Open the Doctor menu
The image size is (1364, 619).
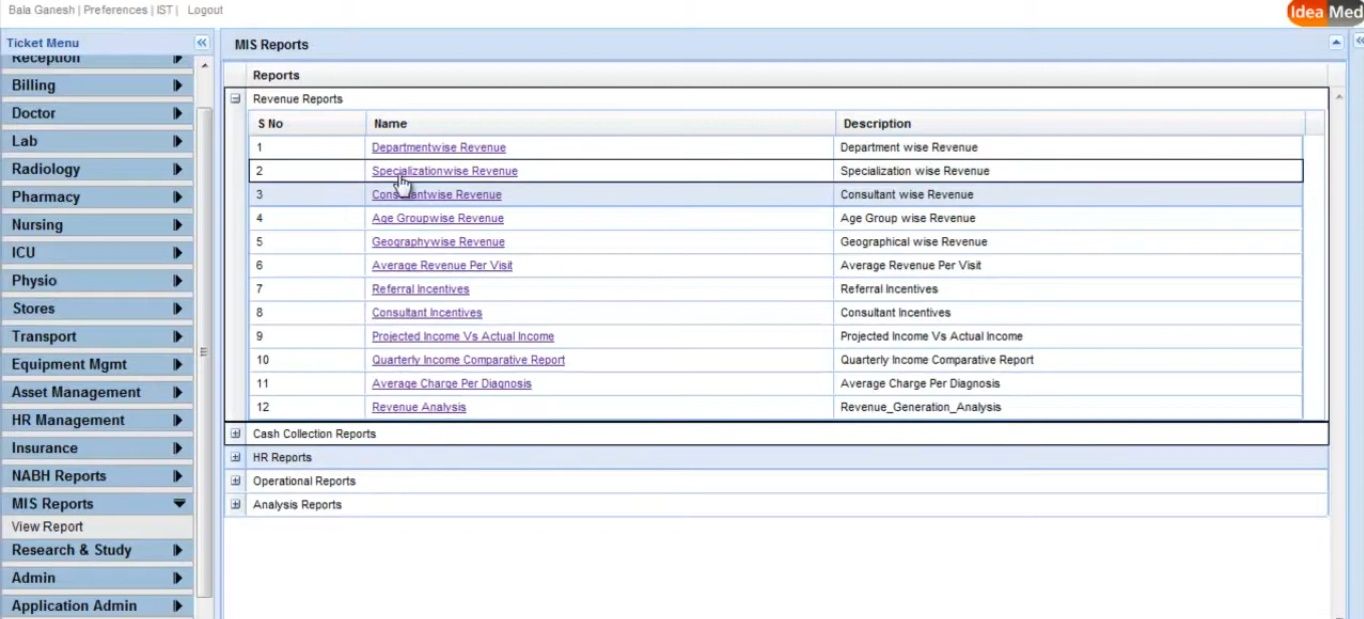(97, 114)
